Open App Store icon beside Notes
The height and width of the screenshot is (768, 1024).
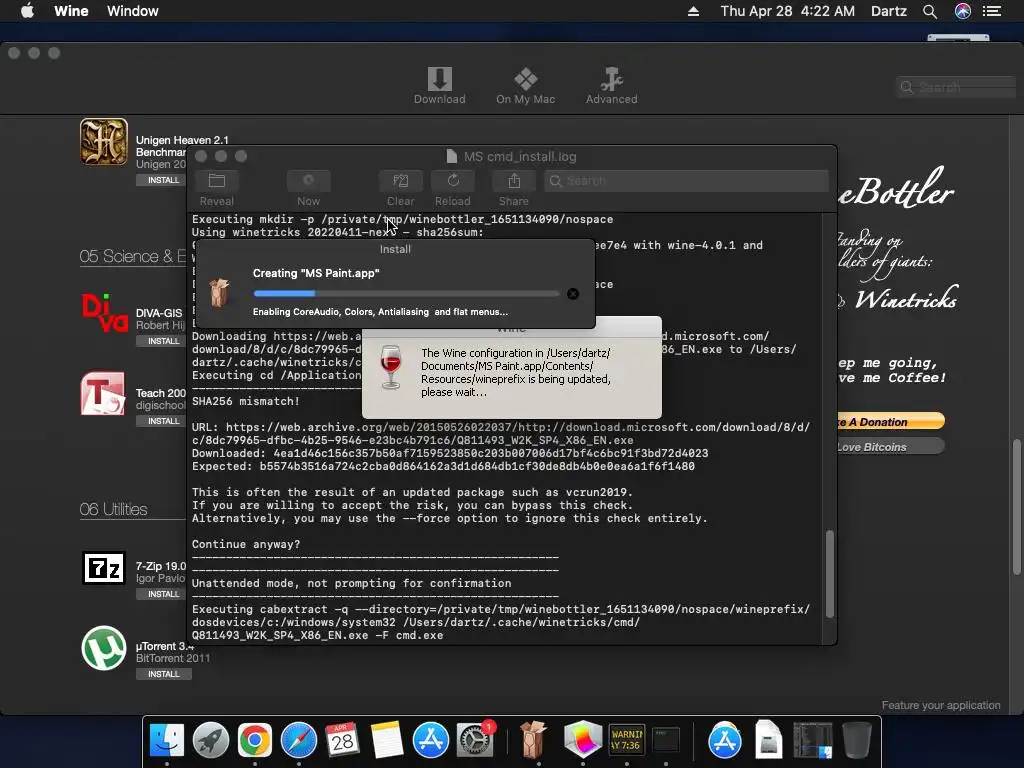coord(430,741)
